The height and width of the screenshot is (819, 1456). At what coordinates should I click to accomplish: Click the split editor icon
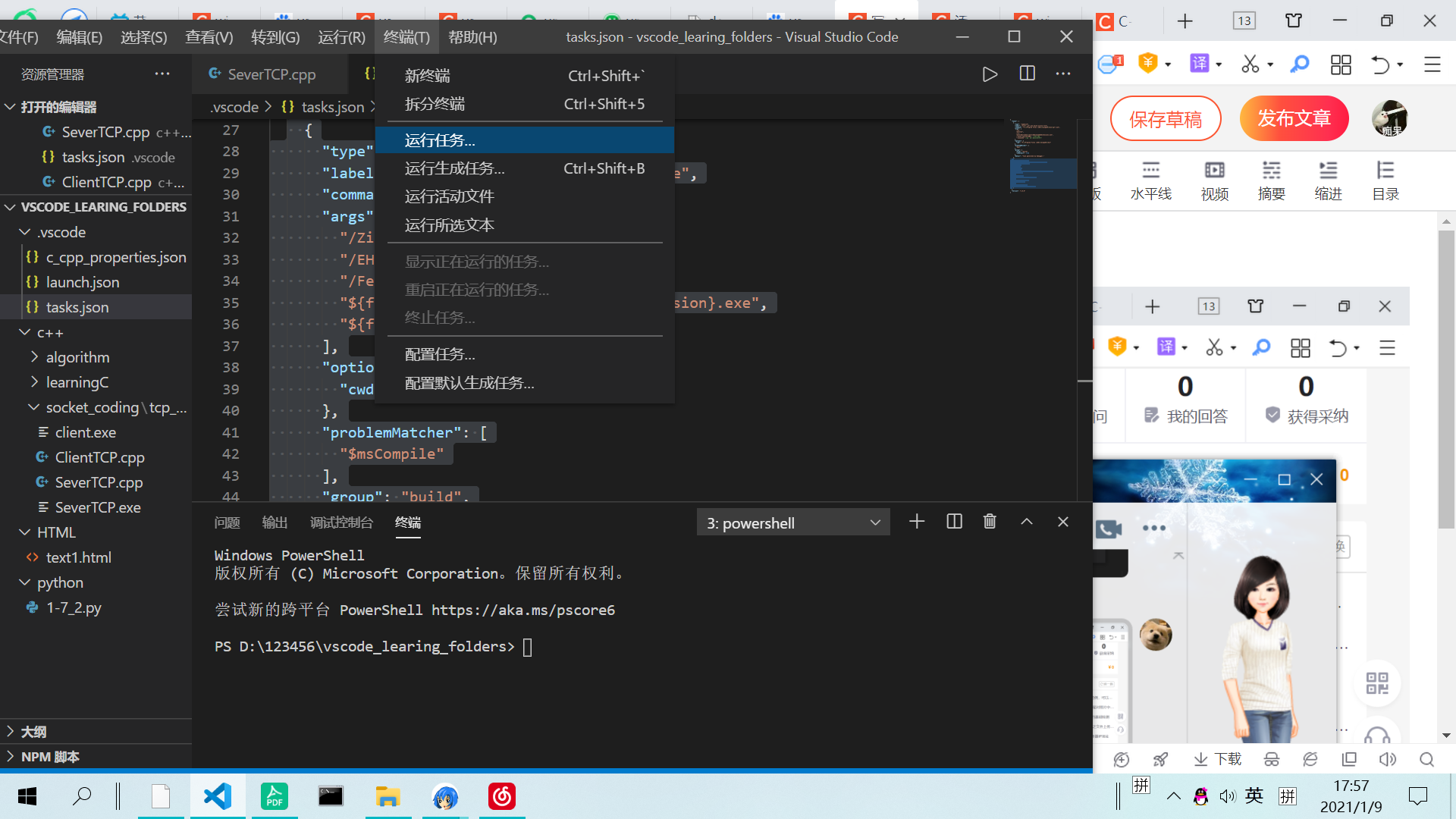(1027, 74)
